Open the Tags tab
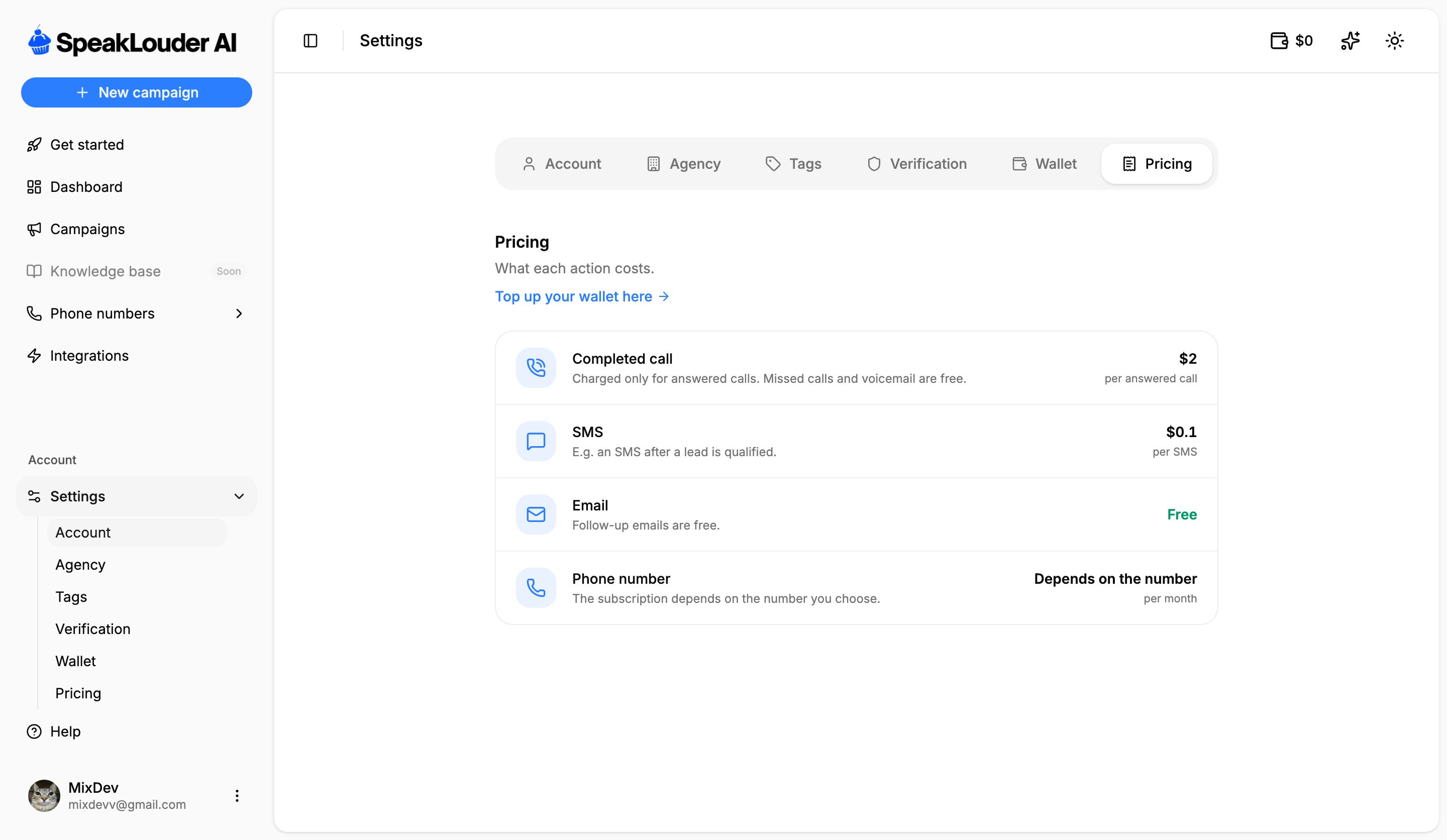1447x840 pixels. [793, 164]
